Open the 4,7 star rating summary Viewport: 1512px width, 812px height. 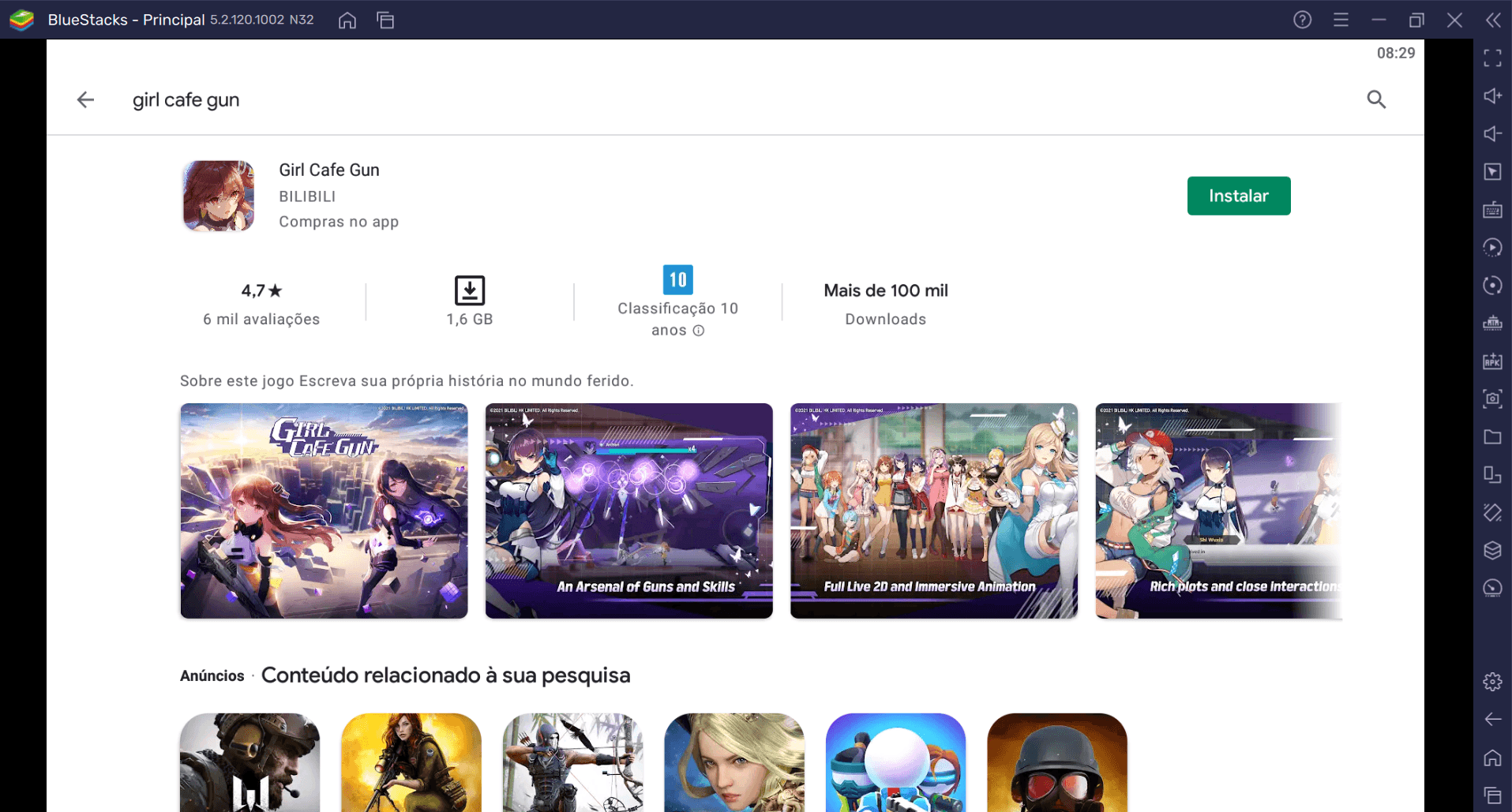coord(261,304)
